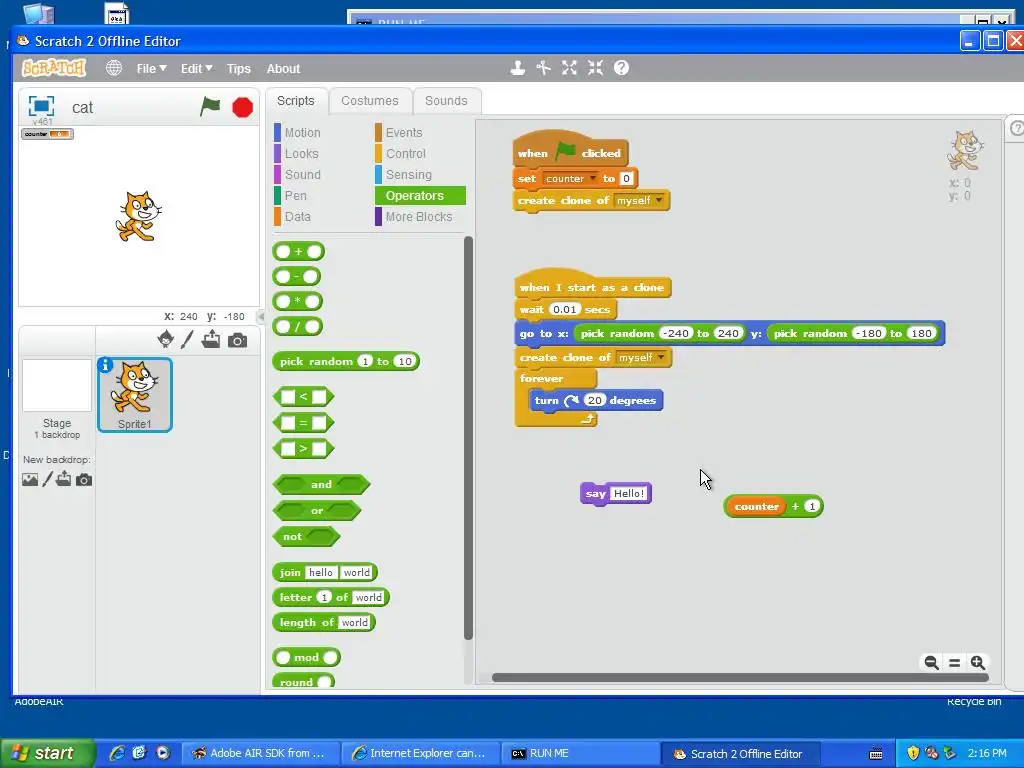Open the Tips menu item
1024x768 pixels.
(x=238, y=69)
